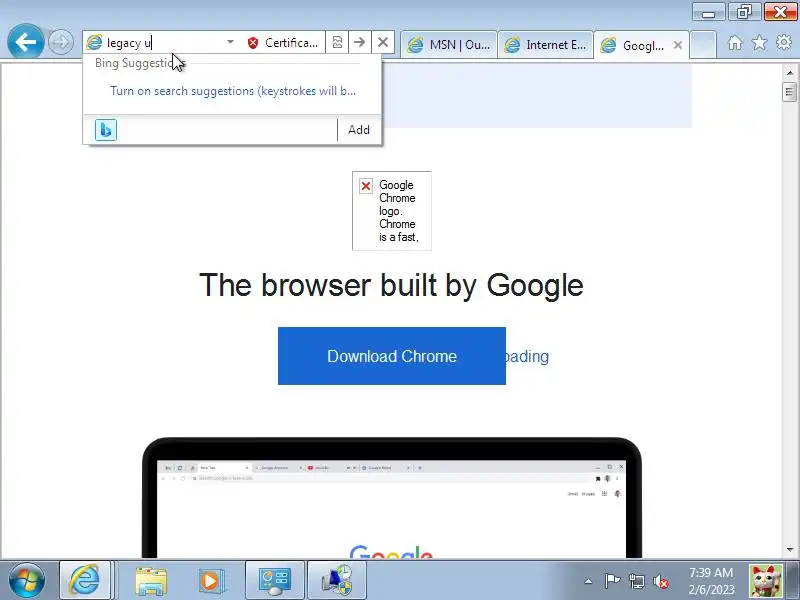This screenshot has height=600, width=800.
Task: Show hidden tray icons arrow
Action: [588, 581]
